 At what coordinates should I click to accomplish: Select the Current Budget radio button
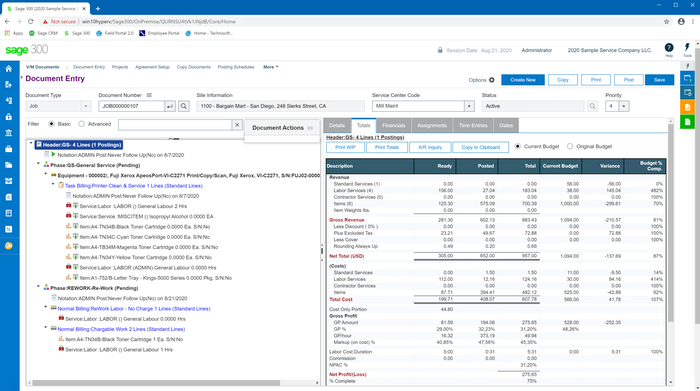(x=517, y=146)
